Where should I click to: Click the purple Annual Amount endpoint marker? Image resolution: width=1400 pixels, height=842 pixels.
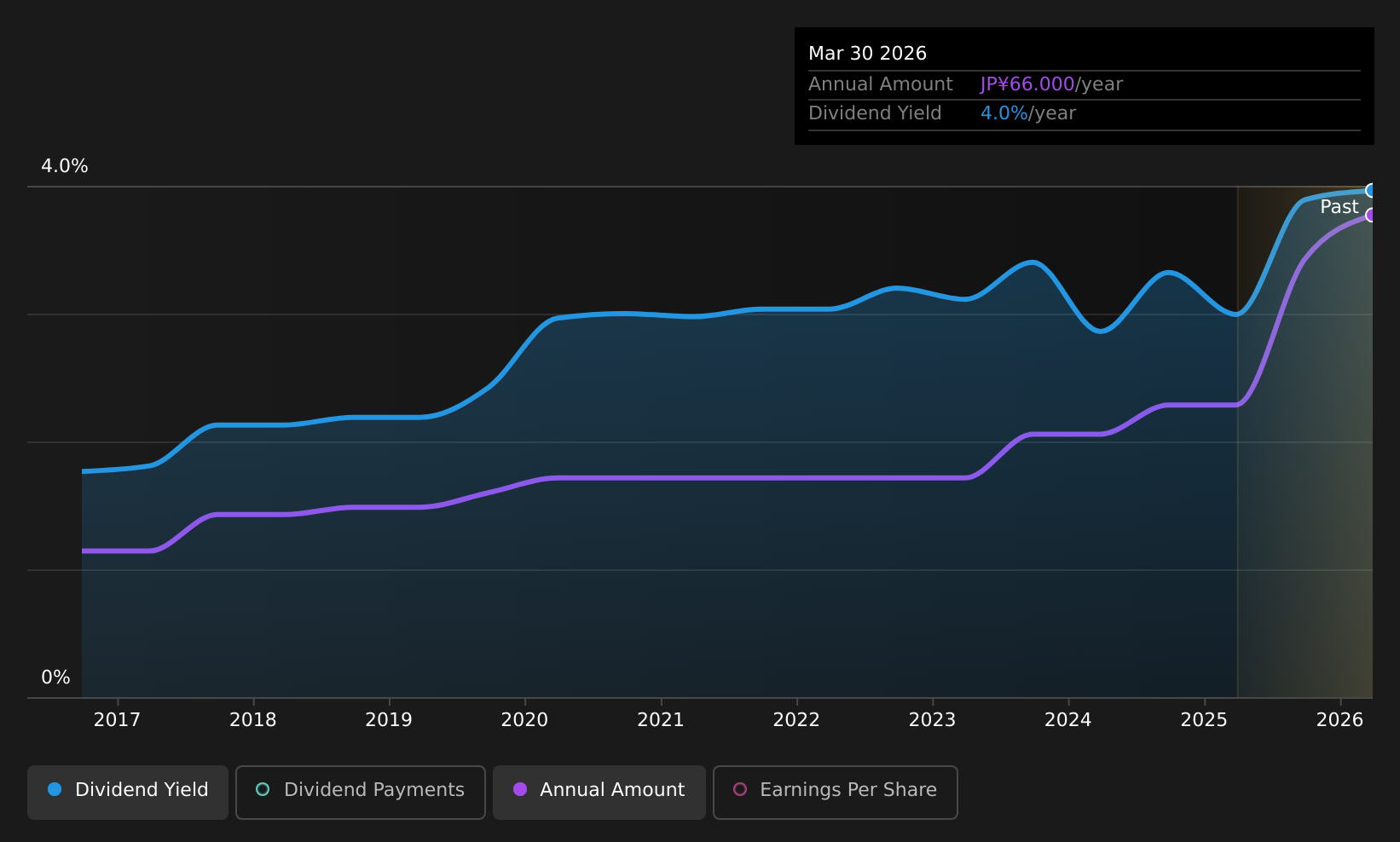[x=1370, y=215]
